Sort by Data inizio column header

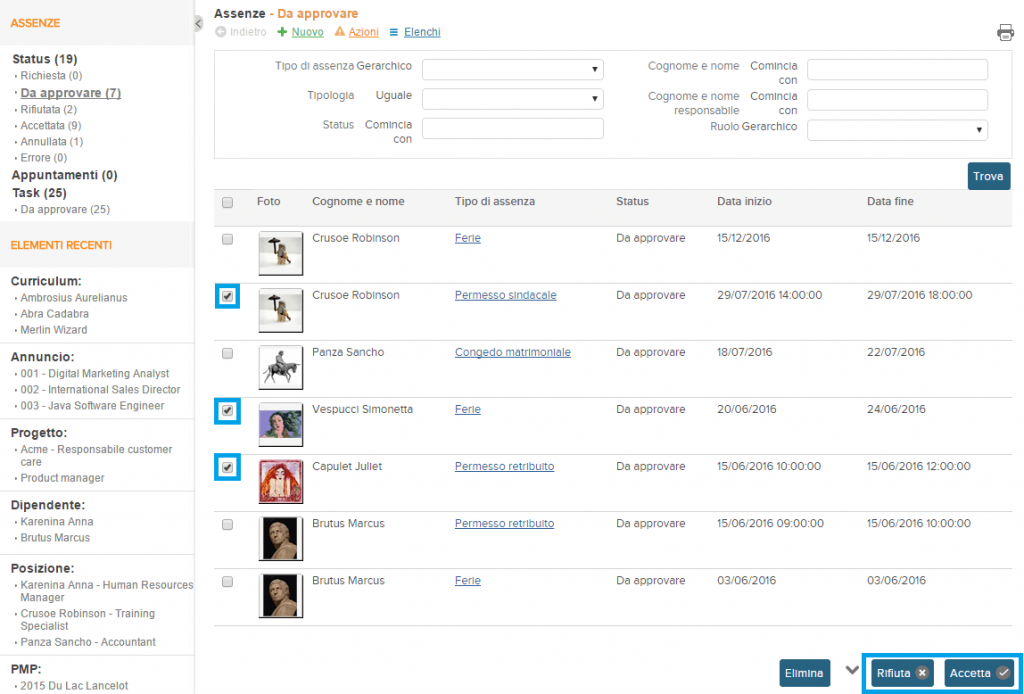[744, 201]
